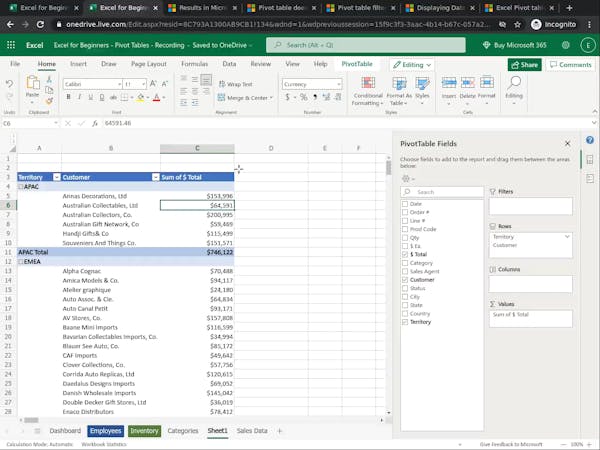Click Give Feedback to Microsoft
Screen dimensions: 600x450
coord(511,444)
